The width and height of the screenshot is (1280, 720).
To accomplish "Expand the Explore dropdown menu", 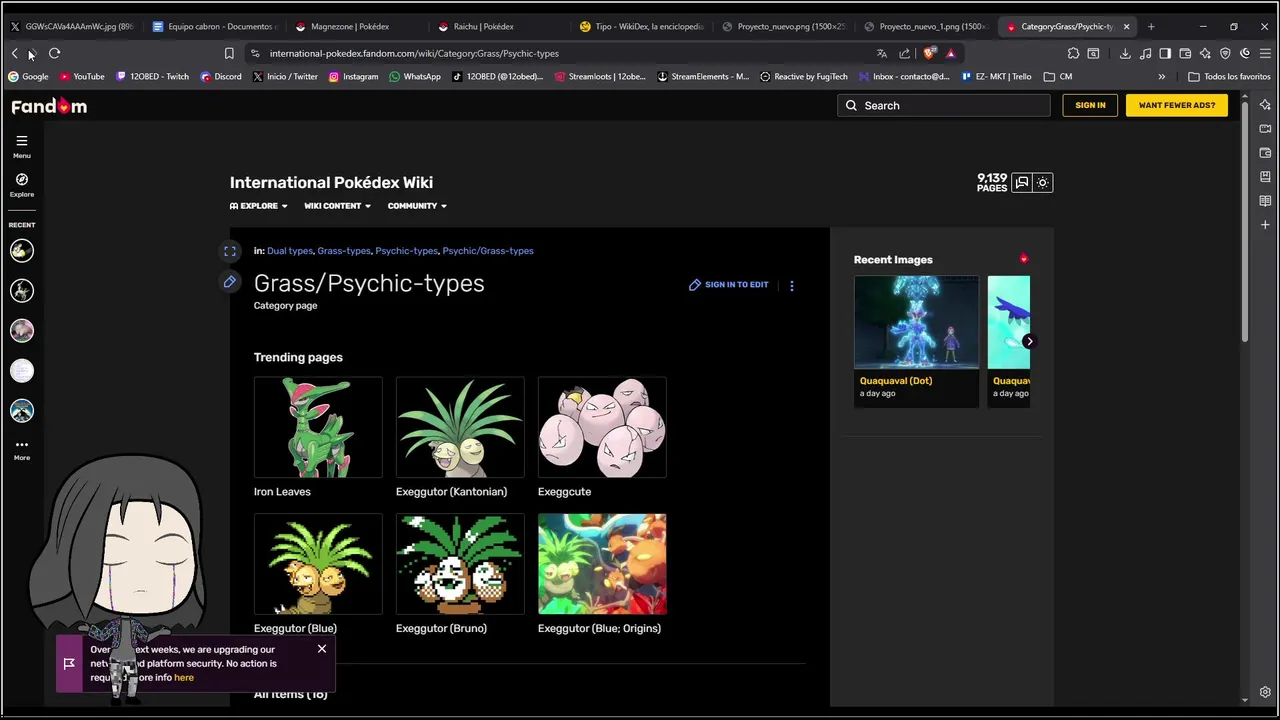I will [x=259, y=206].
